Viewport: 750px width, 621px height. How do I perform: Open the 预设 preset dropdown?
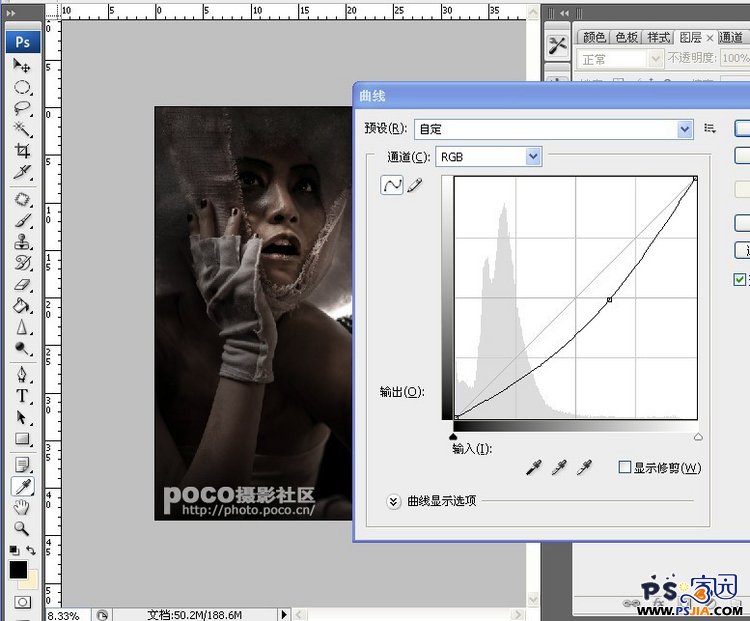pos(685,128)
